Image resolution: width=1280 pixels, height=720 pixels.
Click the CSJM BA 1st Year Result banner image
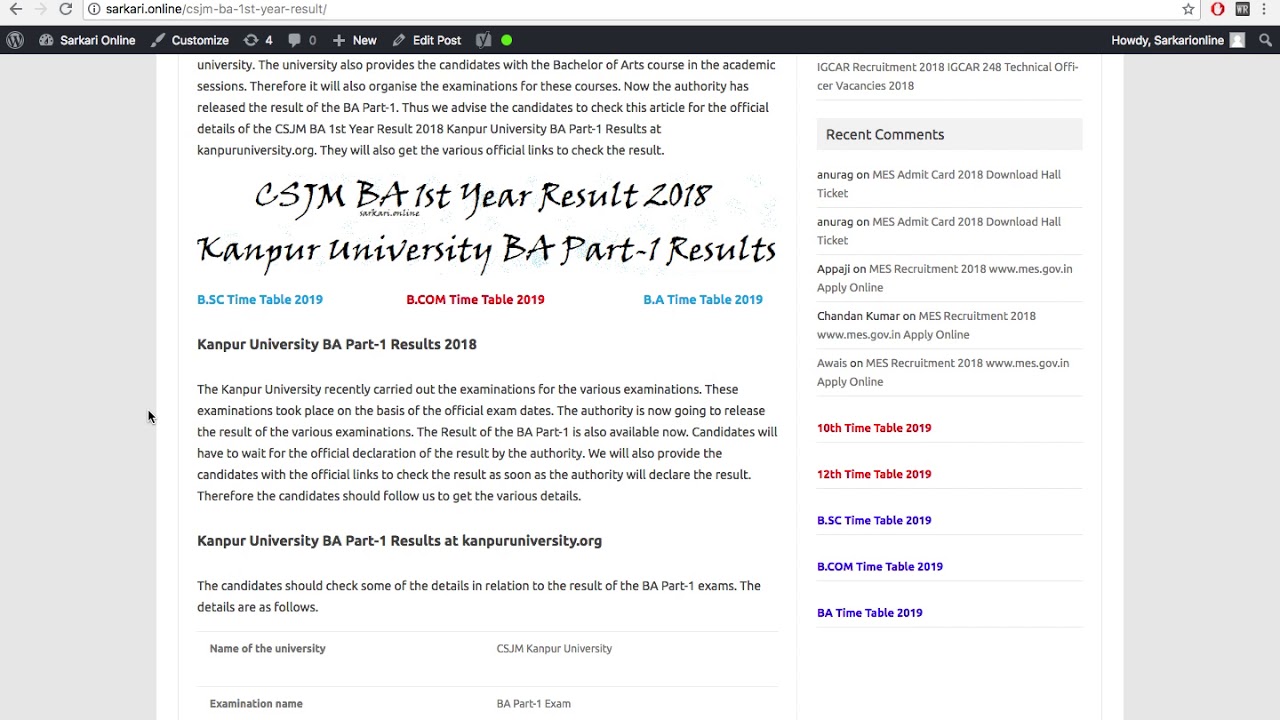[x=486, y=224]
